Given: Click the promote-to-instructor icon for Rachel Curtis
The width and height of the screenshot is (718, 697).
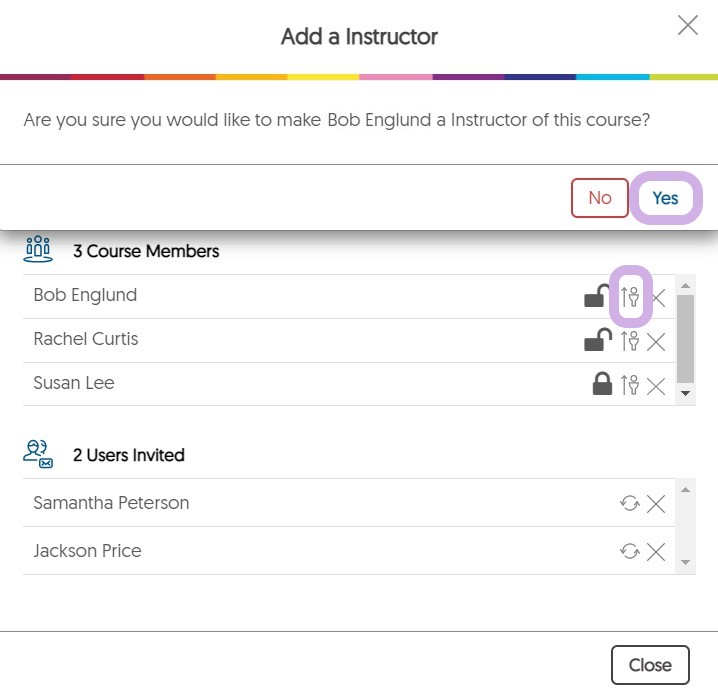Looking at the screenshot, I should [630, 341].
